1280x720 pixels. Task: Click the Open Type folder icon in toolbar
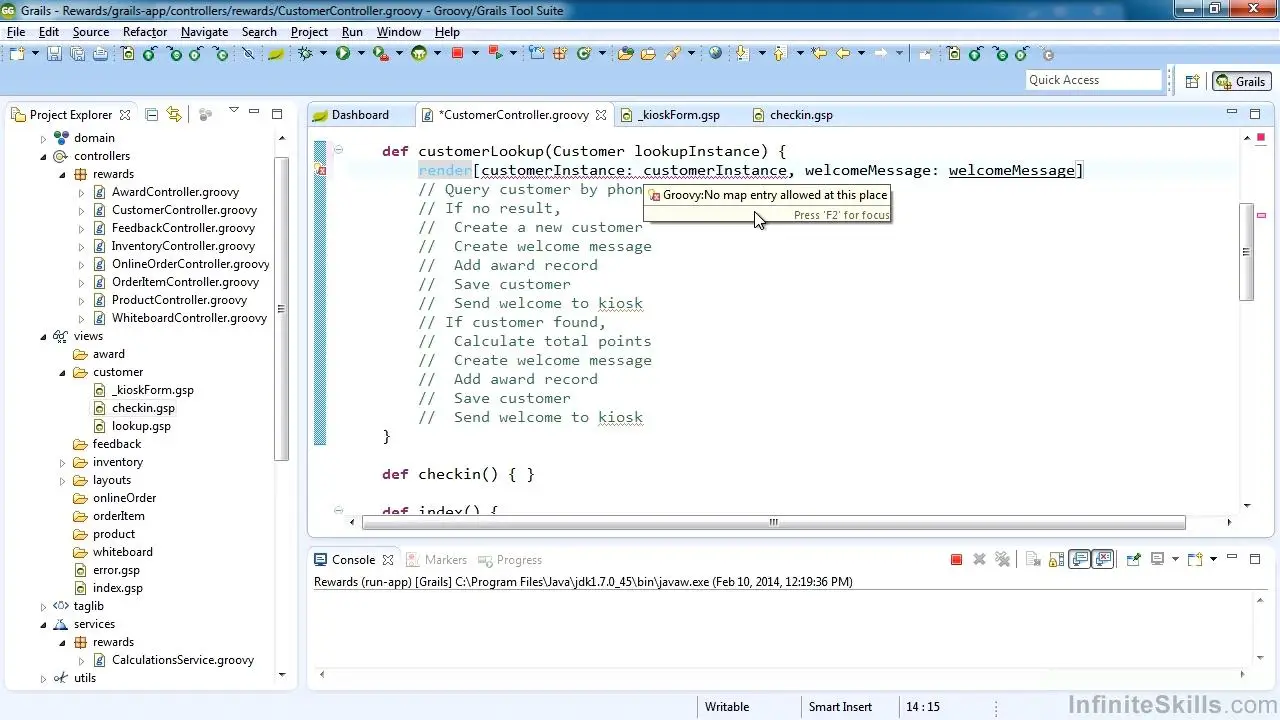pos(627,54)
